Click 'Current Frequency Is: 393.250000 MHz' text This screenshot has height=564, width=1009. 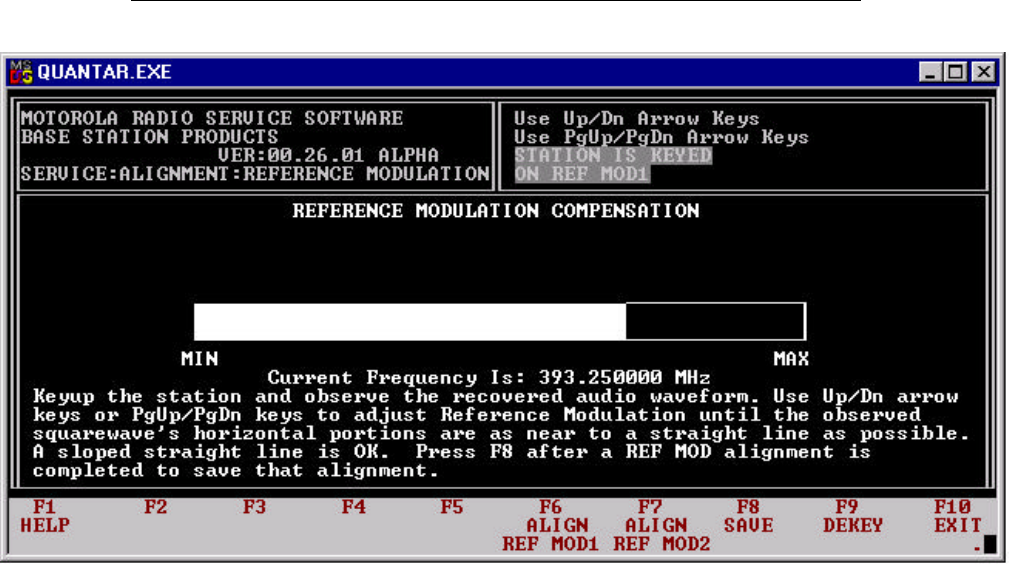click(489, 377)
